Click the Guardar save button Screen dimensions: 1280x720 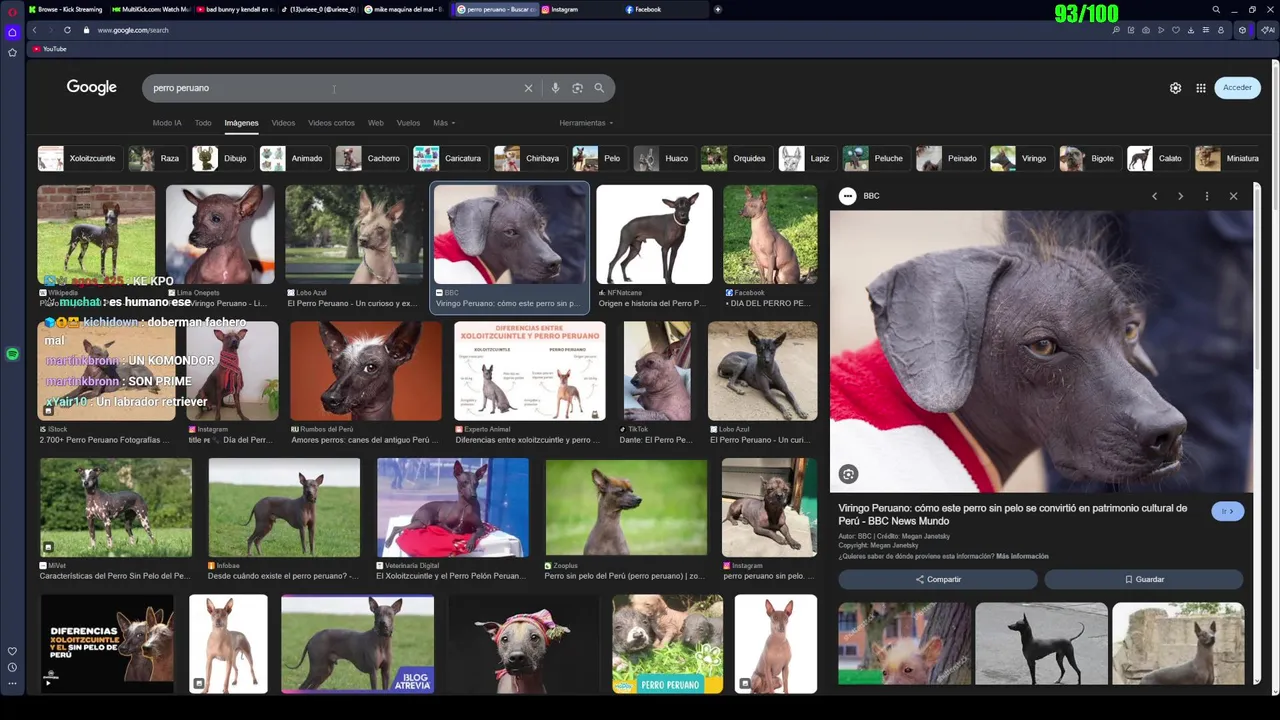[1144, 579]
